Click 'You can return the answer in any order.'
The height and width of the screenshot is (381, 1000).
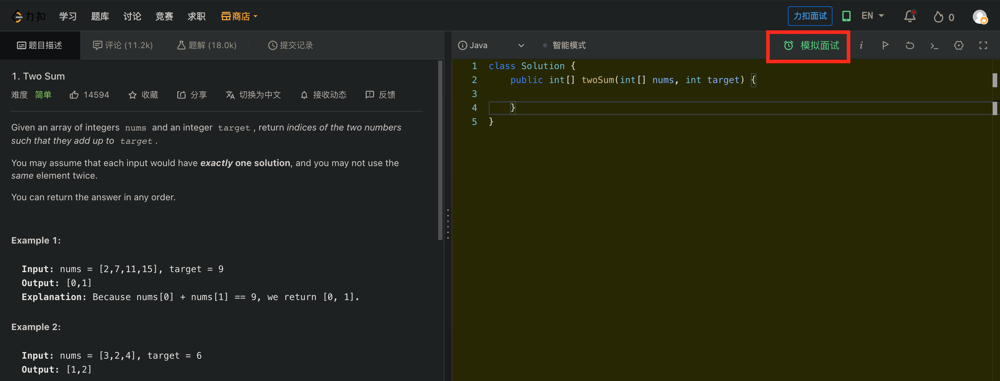click(x=93, y=197)
